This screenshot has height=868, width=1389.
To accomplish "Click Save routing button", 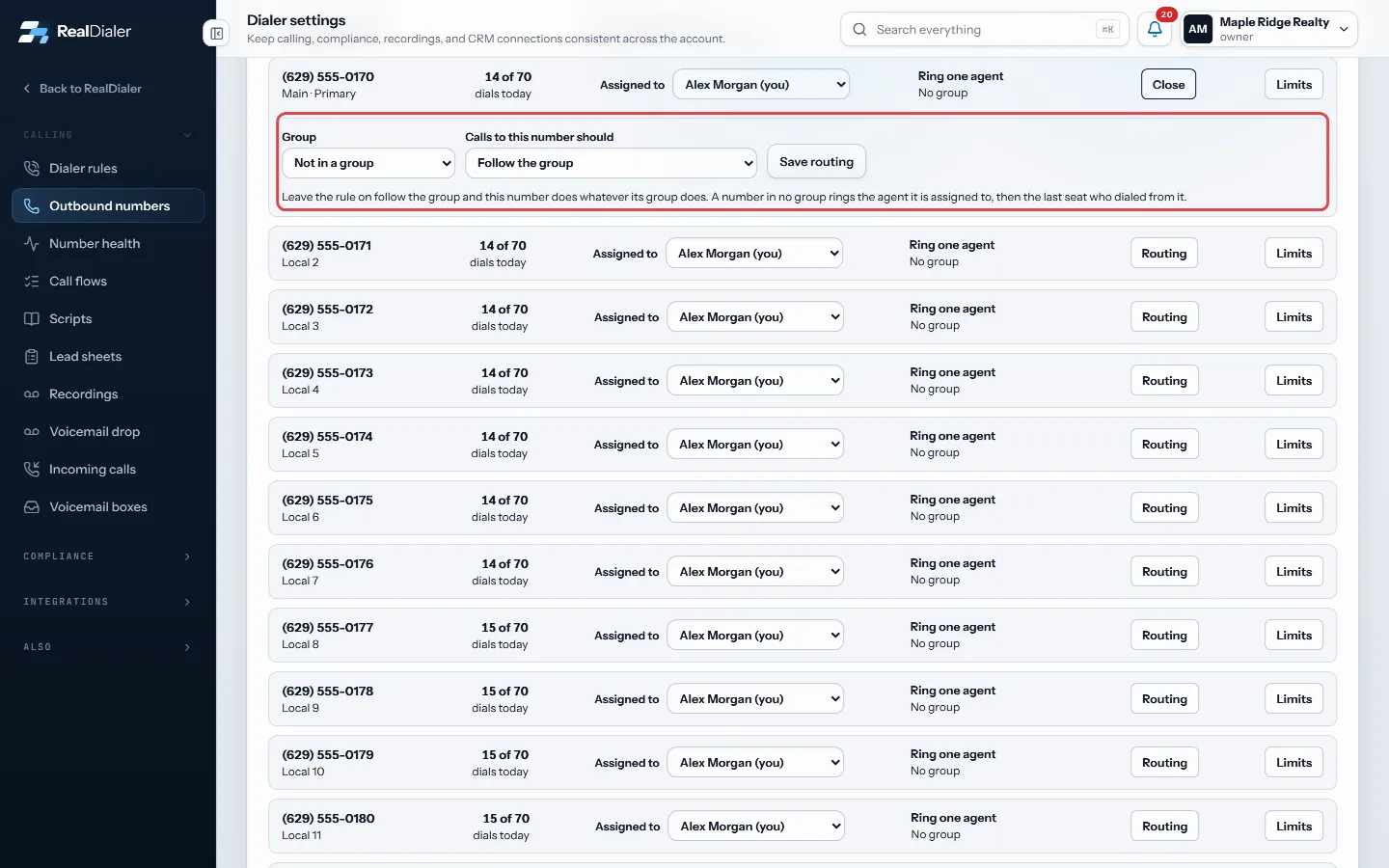I will pos(816,162).
